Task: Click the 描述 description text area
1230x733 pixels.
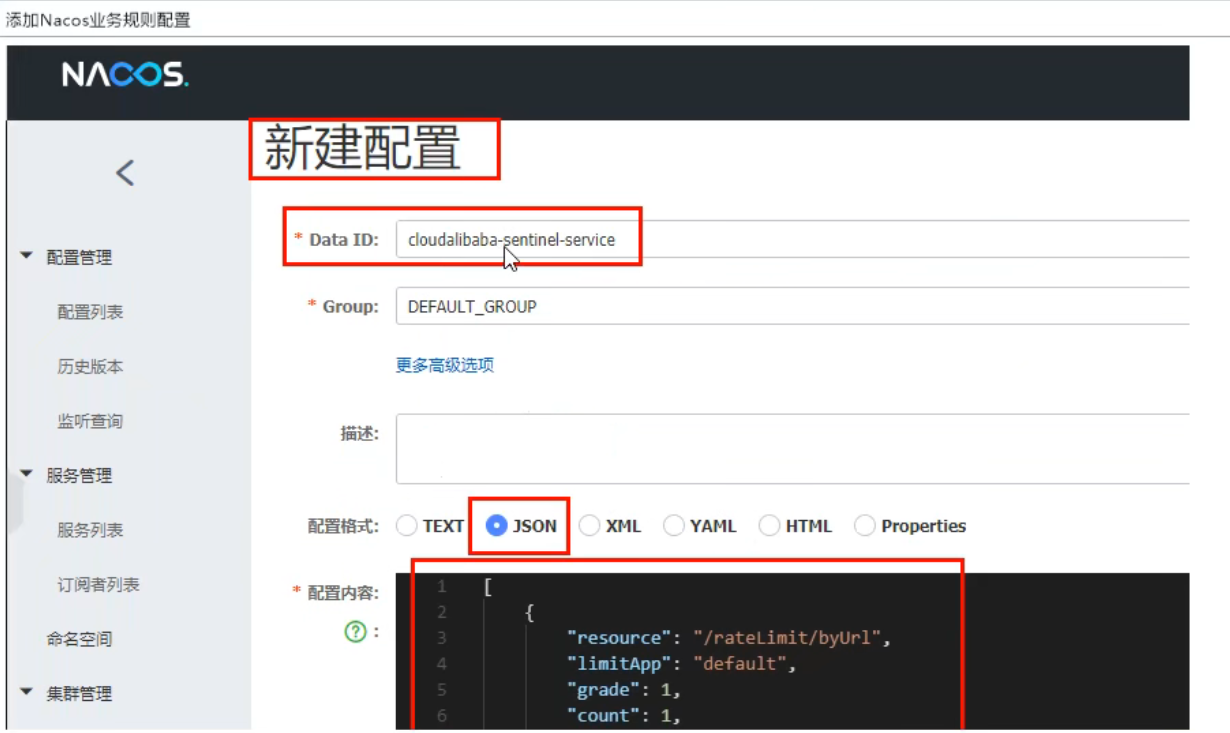Action: [x=790, y=448]
